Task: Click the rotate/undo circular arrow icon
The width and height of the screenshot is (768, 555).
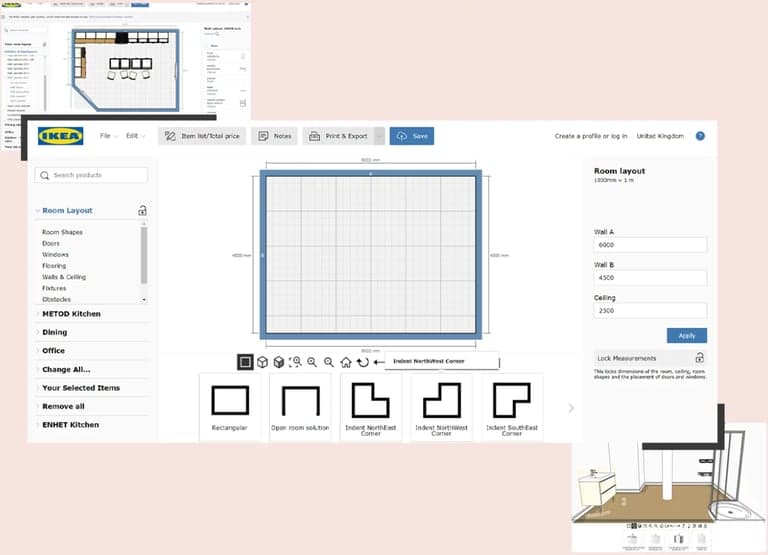Action: [362, 362]
